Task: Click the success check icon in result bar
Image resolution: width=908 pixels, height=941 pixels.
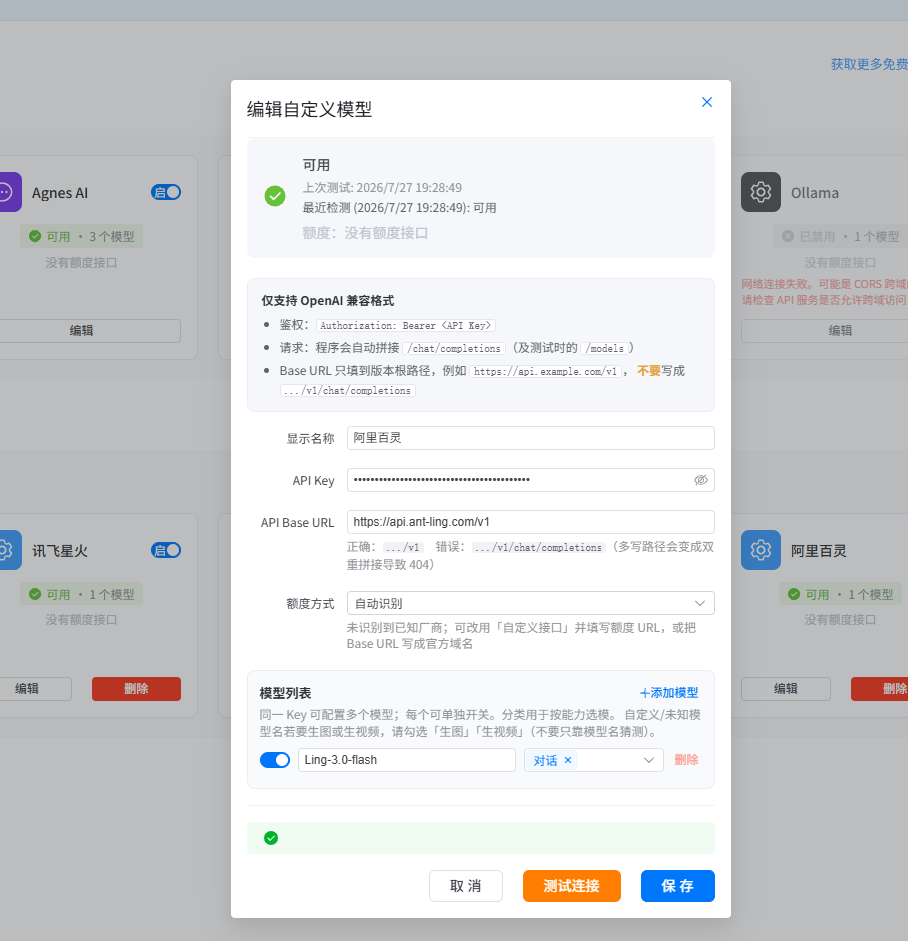Action: 271,838
